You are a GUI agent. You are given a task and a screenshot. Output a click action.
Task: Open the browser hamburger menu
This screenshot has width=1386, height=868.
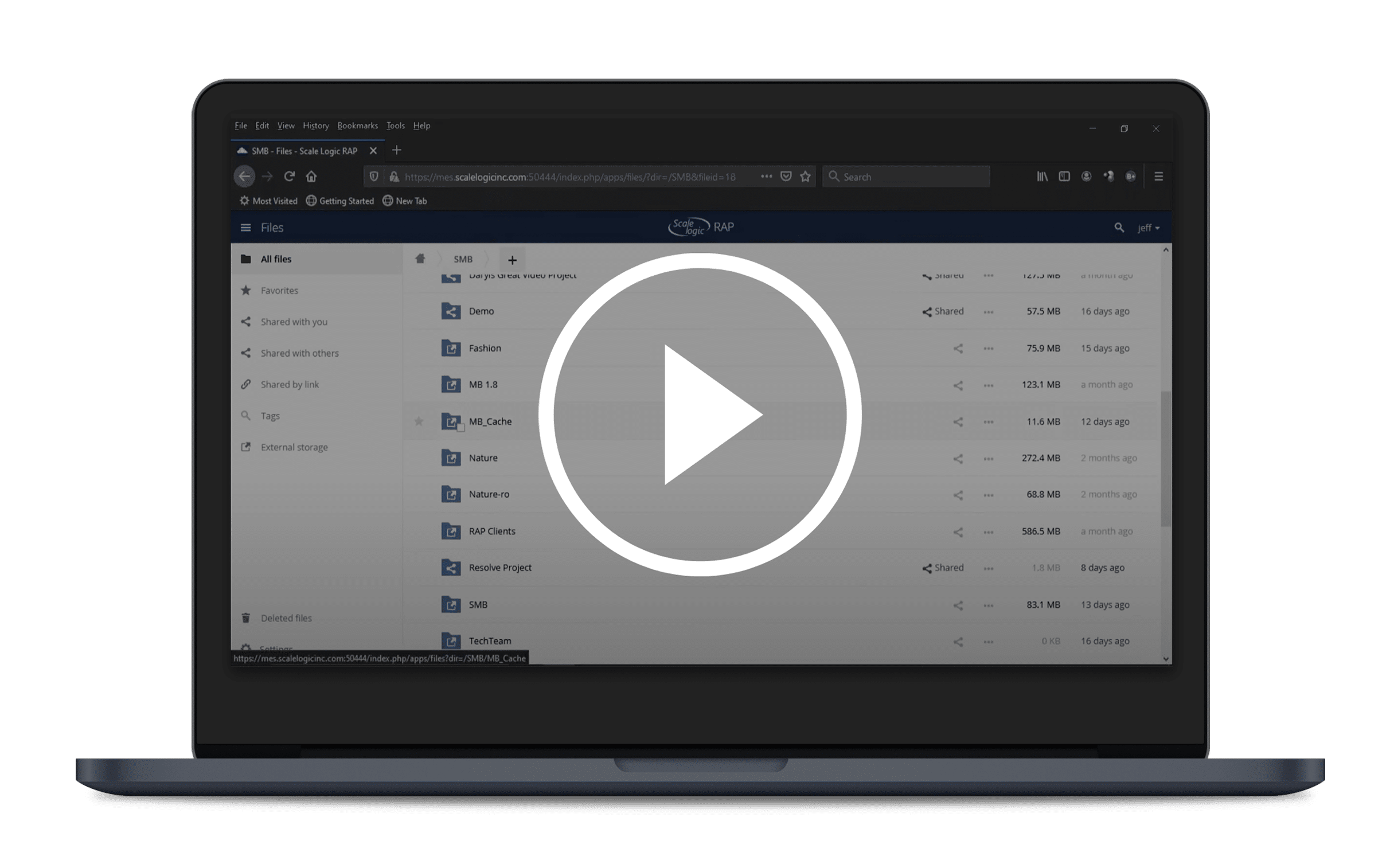(x=1158, y=176)
